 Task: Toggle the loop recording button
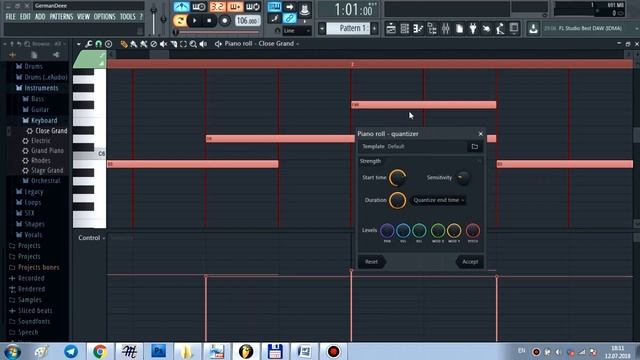[253, 7]
